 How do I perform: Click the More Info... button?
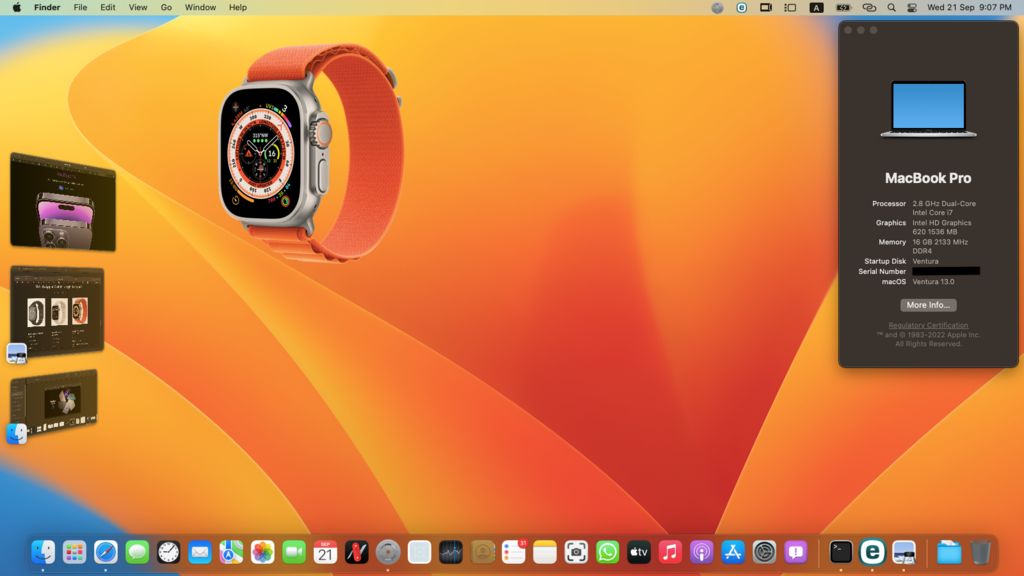point(928,305)
